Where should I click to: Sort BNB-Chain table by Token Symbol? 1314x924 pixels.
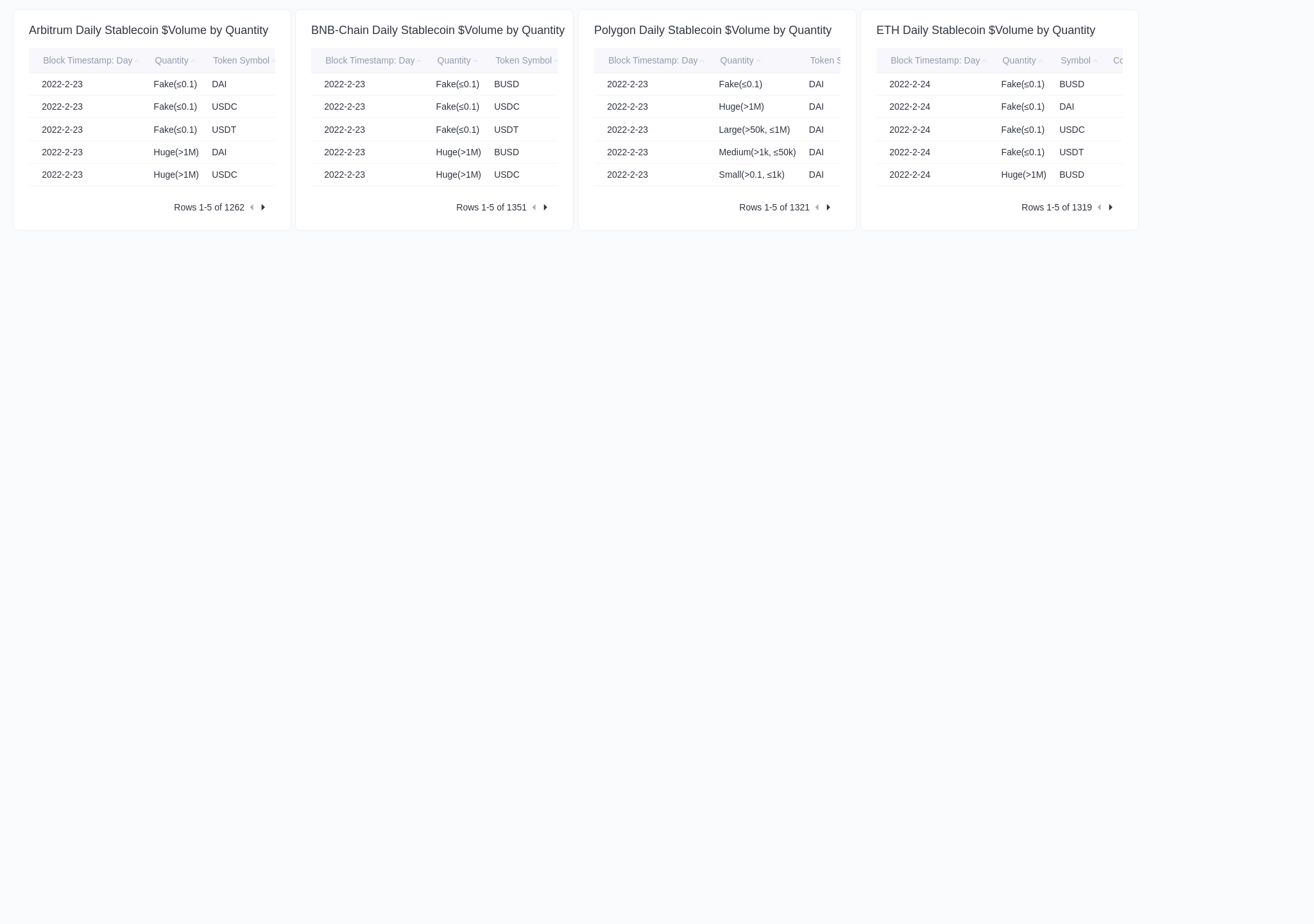click(523, 60)
